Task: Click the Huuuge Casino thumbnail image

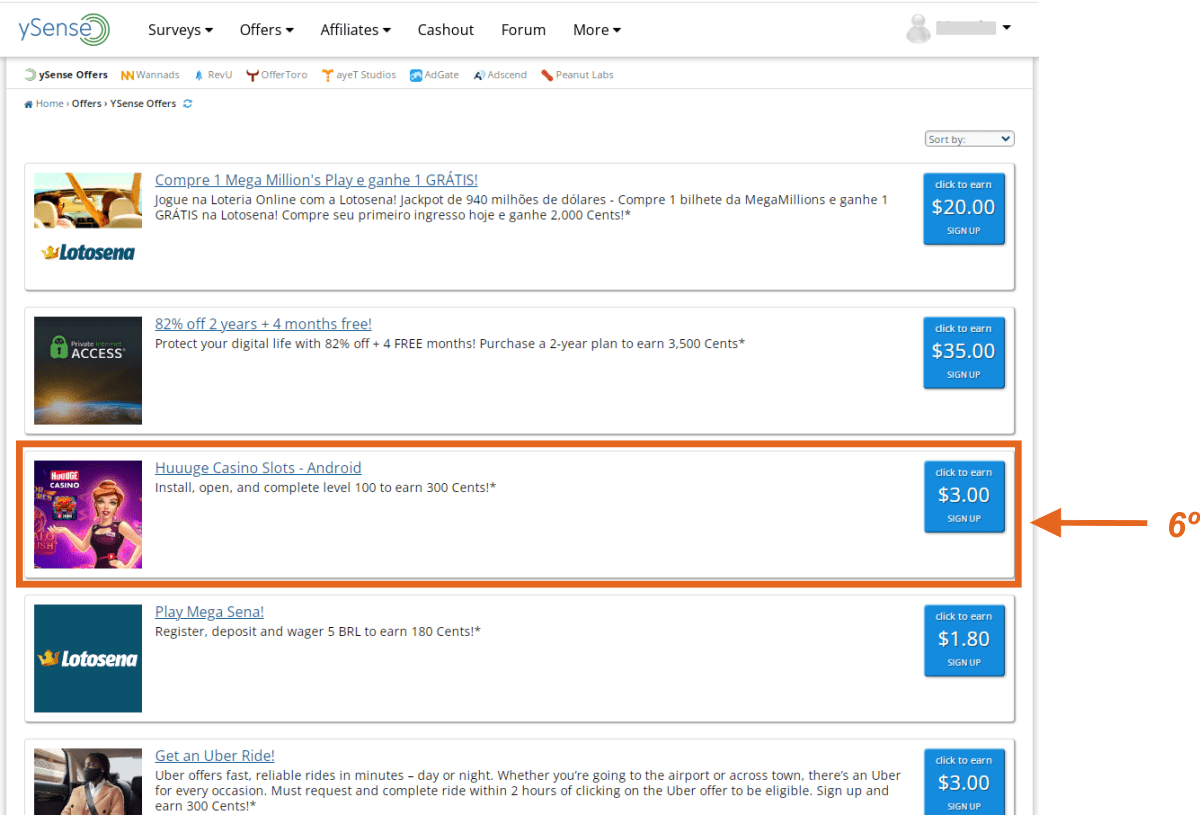Action: pyautogui.click(x=88, y=515)
